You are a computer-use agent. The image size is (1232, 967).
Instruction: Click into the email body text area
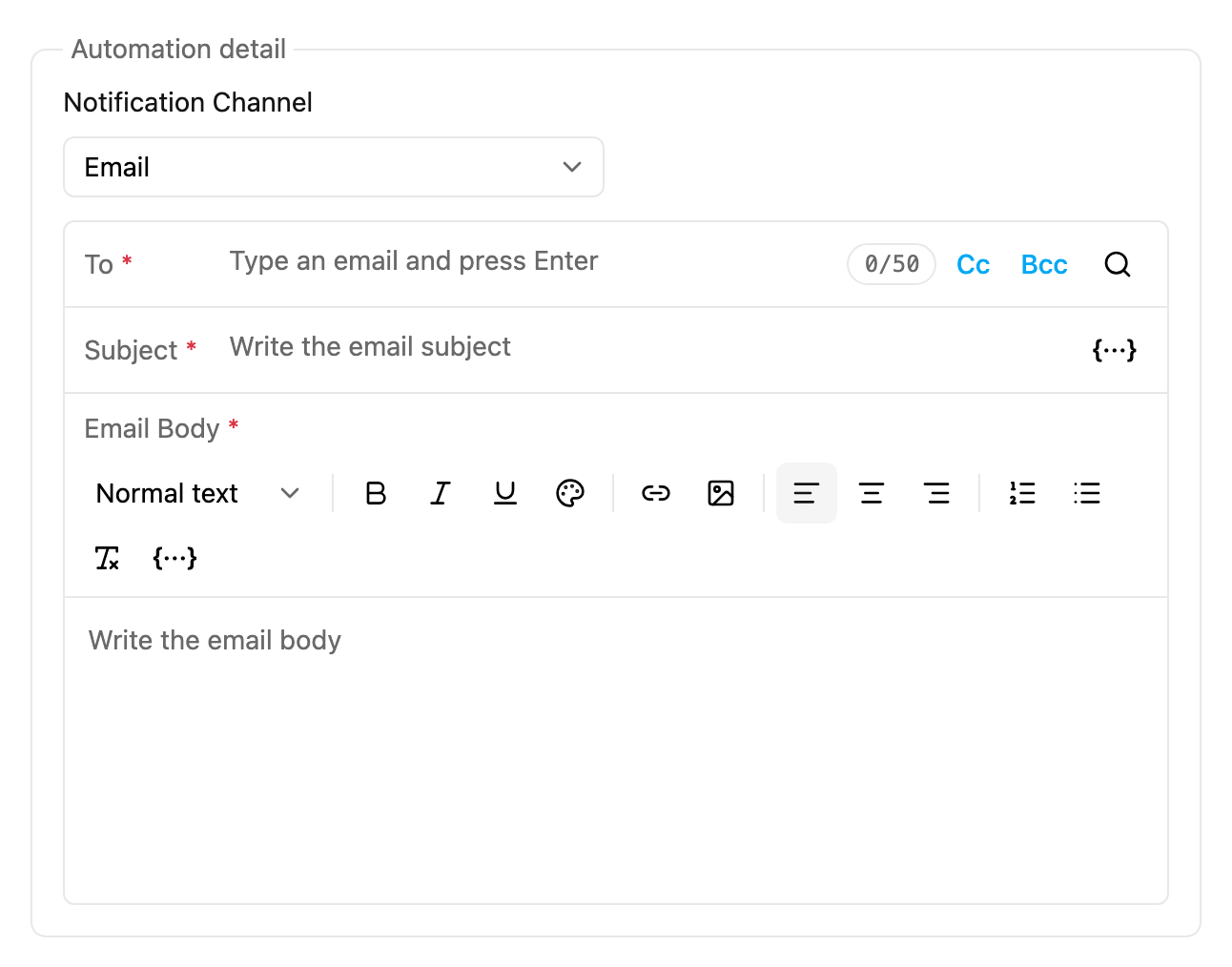click(x=616, y=751)
